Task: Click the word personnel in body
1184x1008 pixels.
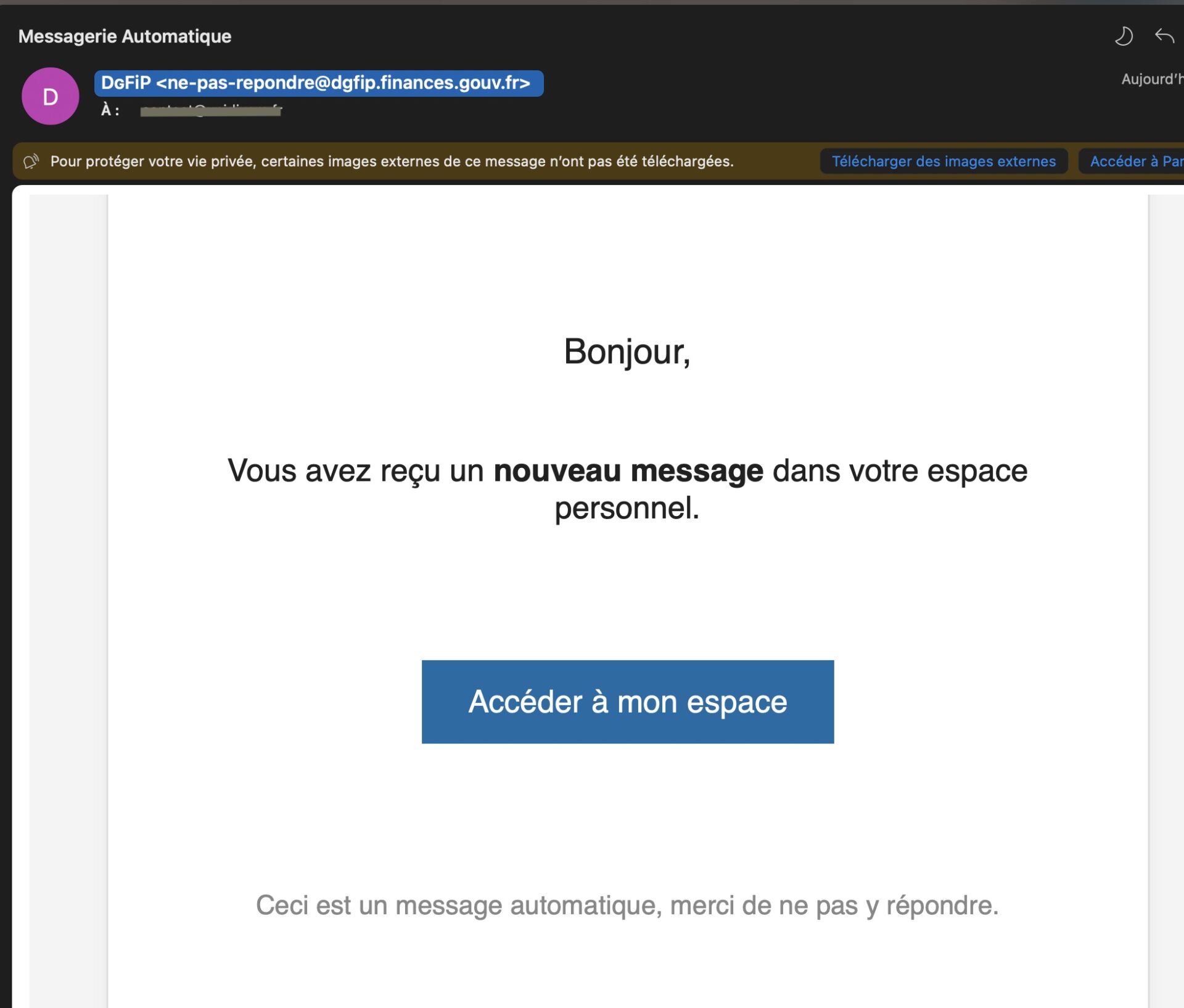Action: (x=627, y=509)
